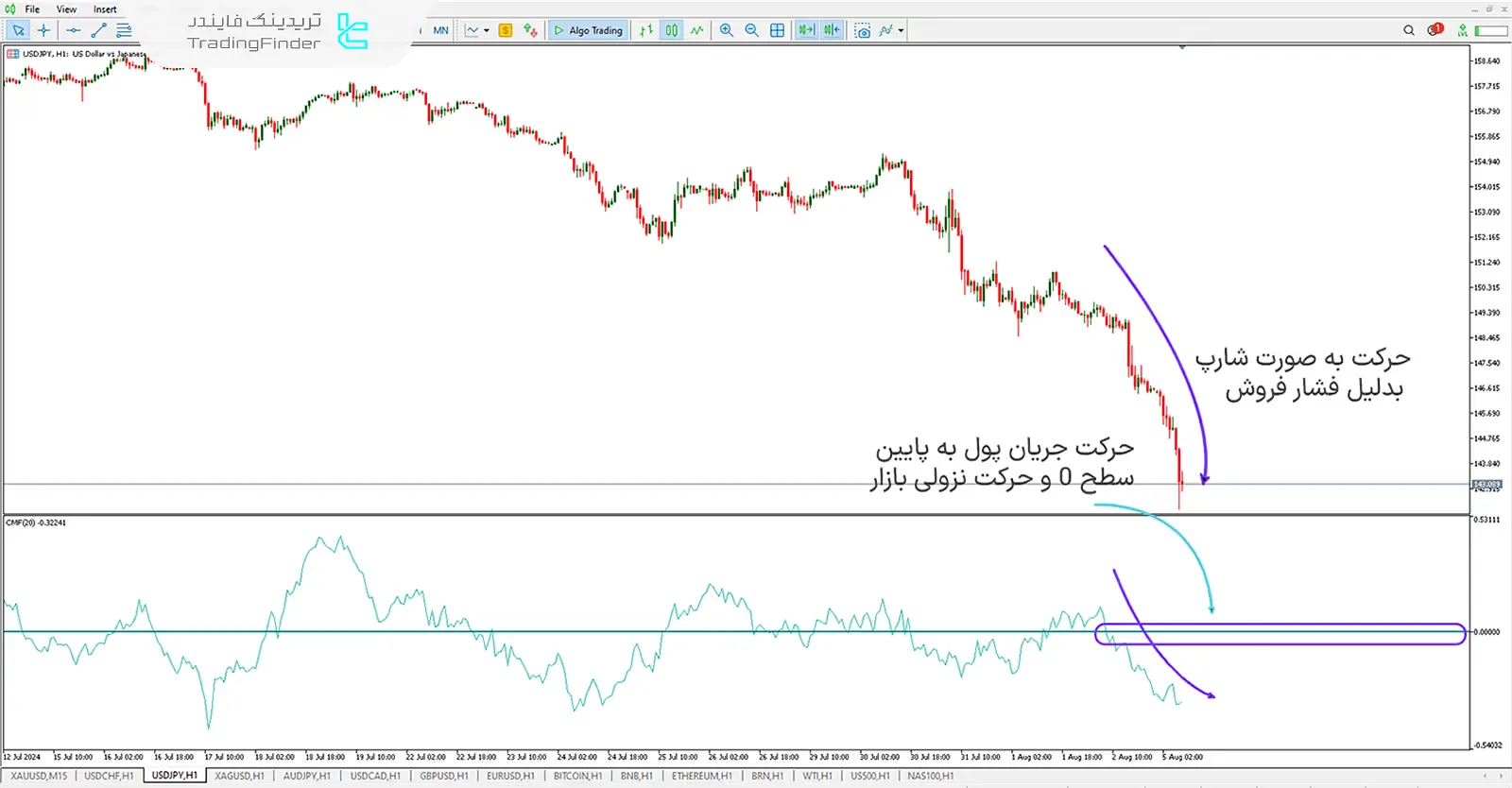
Task: Open the chart type line icon
Action: click(472, 30)
